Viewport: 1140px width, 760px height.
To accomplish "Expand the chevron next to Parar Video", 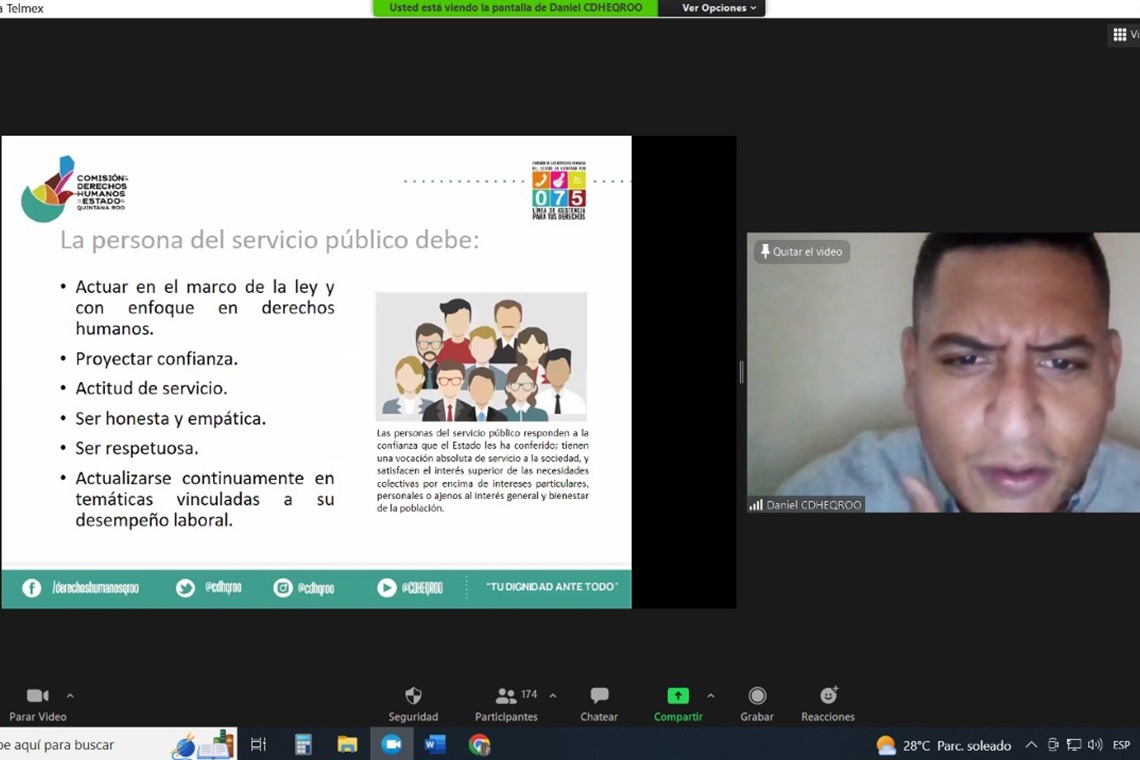I will [70, 695].
